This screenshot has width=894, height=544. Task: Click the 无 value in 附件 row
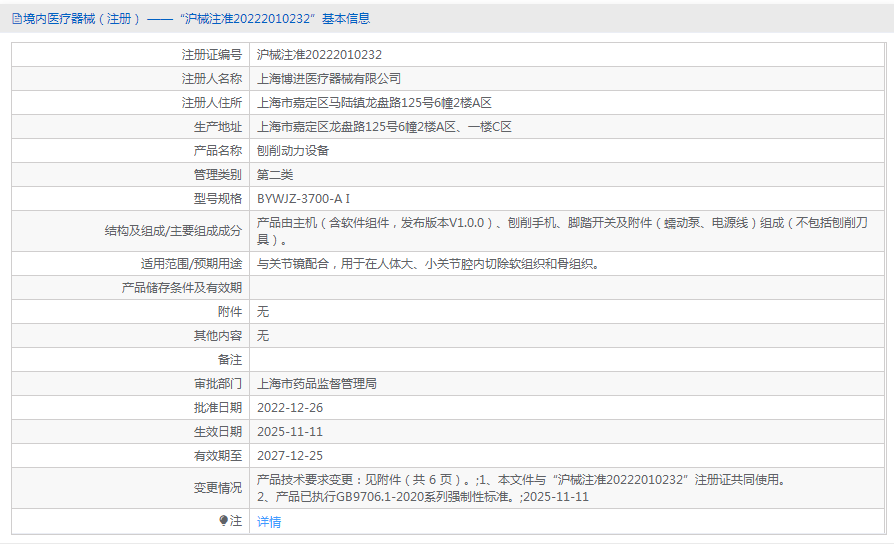tap(262, 311)
